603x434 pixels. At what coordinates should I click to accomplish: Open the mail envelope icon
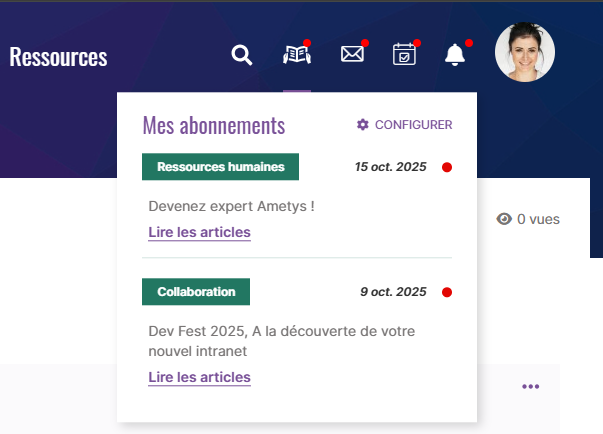[x=352, y=55]
